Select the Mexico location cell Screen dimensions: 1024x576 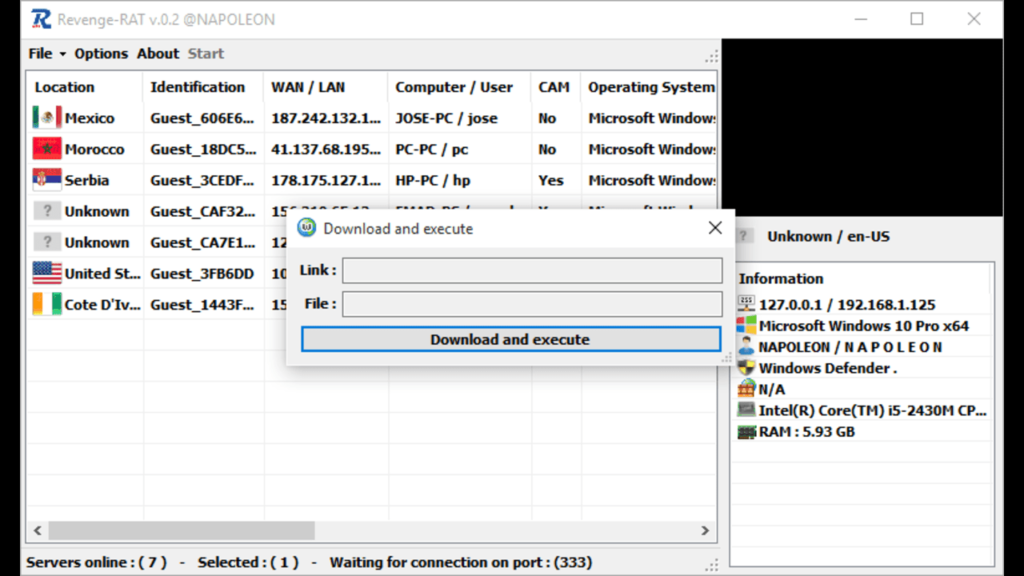click(x=89, y=118)
